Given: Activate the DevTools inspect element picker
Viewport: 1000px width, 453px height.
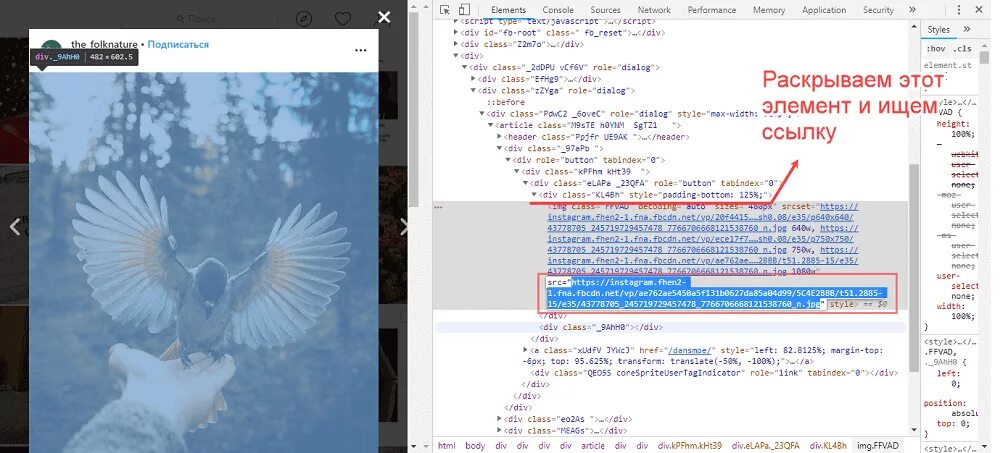Looking at the screenshot, I should tap(445, 10).
